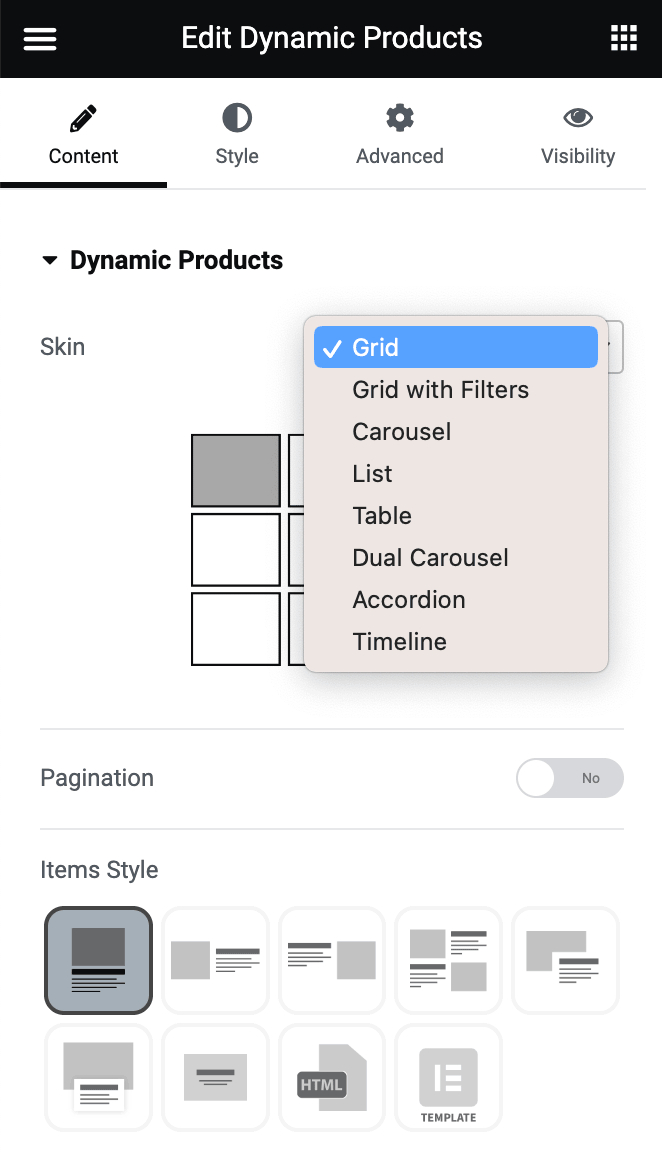Pick the two-column collage item style
This screenshot has height=1154, width=662.
pyautogui.click(x=448, y=960)
